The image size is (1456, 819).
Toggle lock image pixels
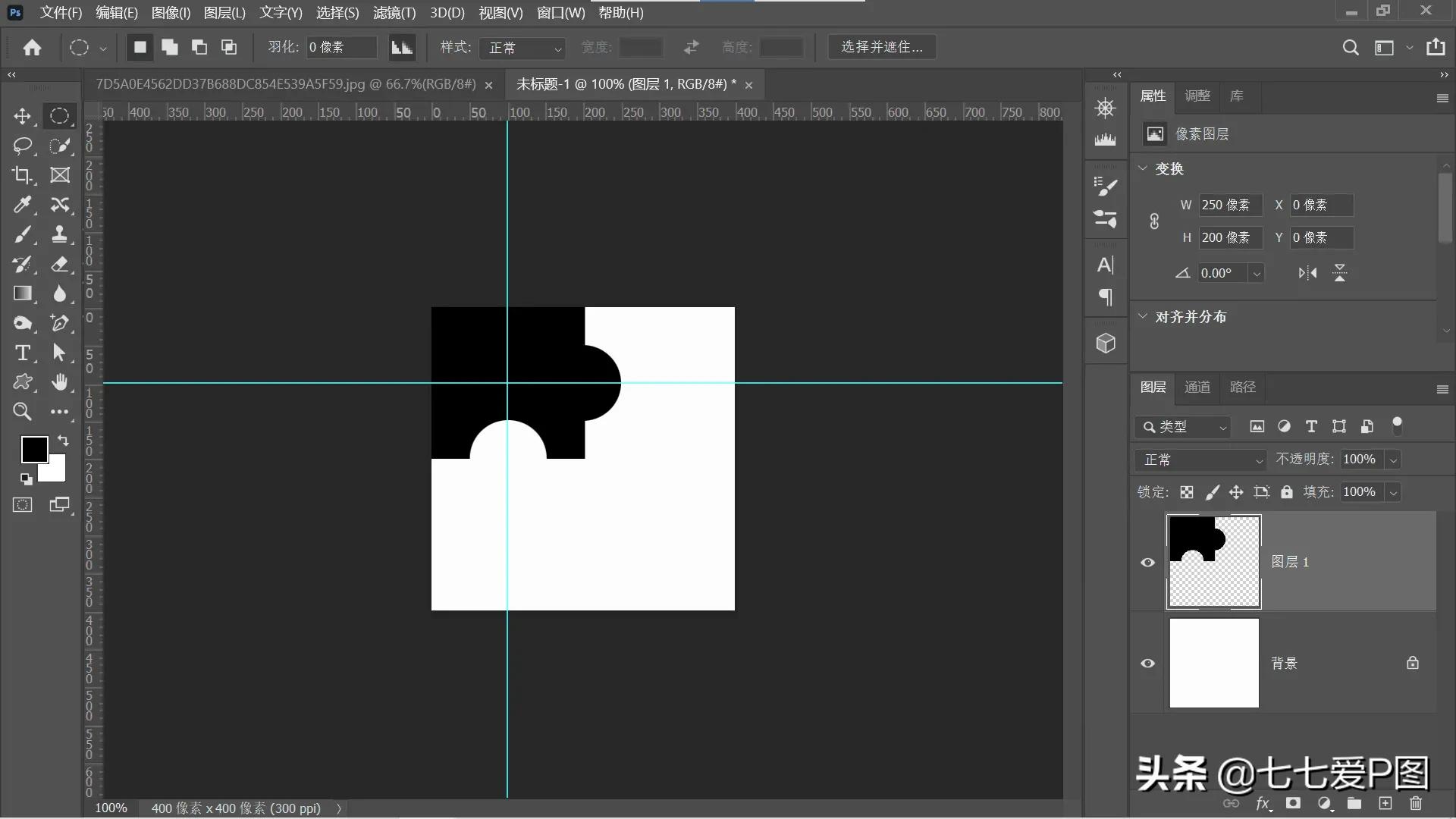[x=1212, y=492]
